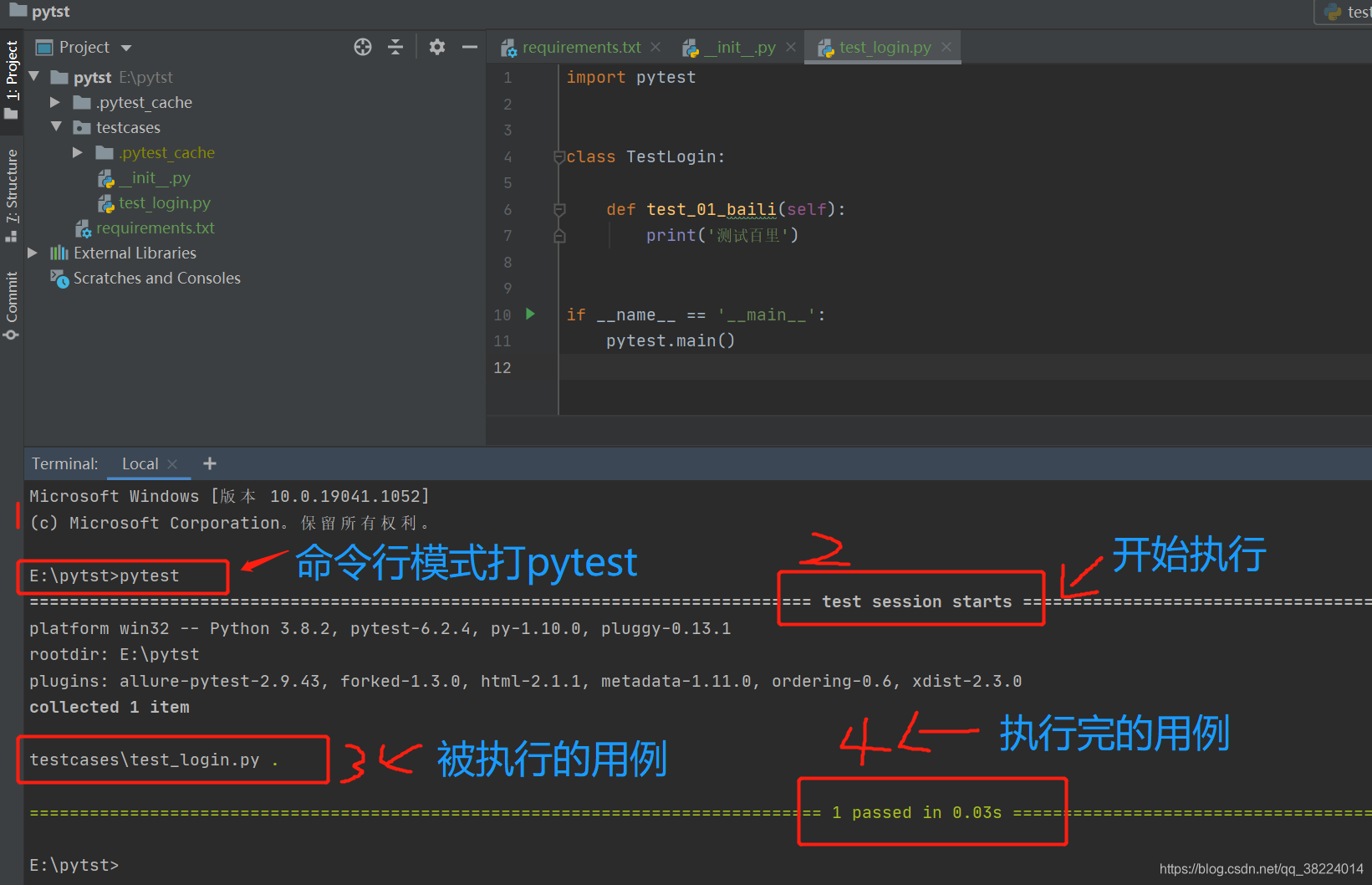Open the 1: Project tool window tab
The height and width of the screenshot is (885, 1372).
point(12,79)
